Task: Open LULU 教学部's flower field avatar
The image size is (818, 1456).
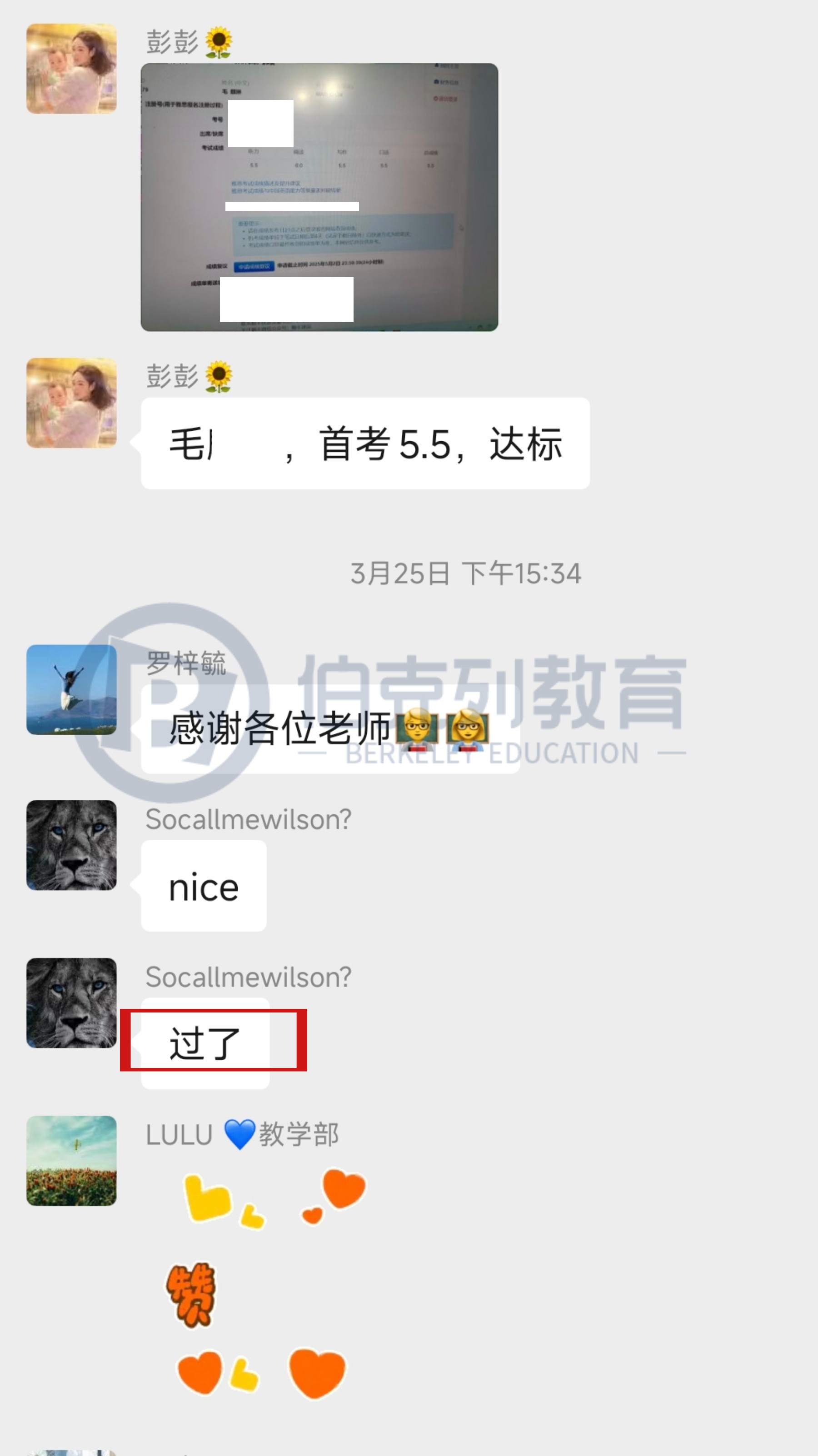Action: pos(72,1160)
